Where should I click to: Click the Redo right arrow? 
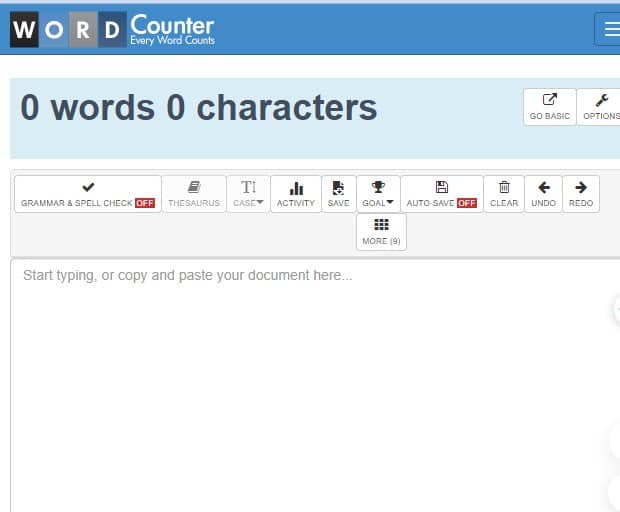[x=581, y=194]
